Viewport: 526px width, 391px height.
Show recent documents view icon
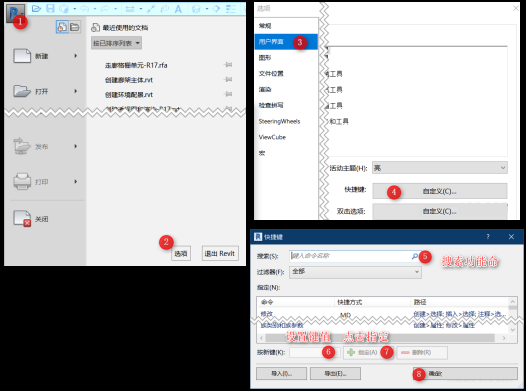point(62,27)
